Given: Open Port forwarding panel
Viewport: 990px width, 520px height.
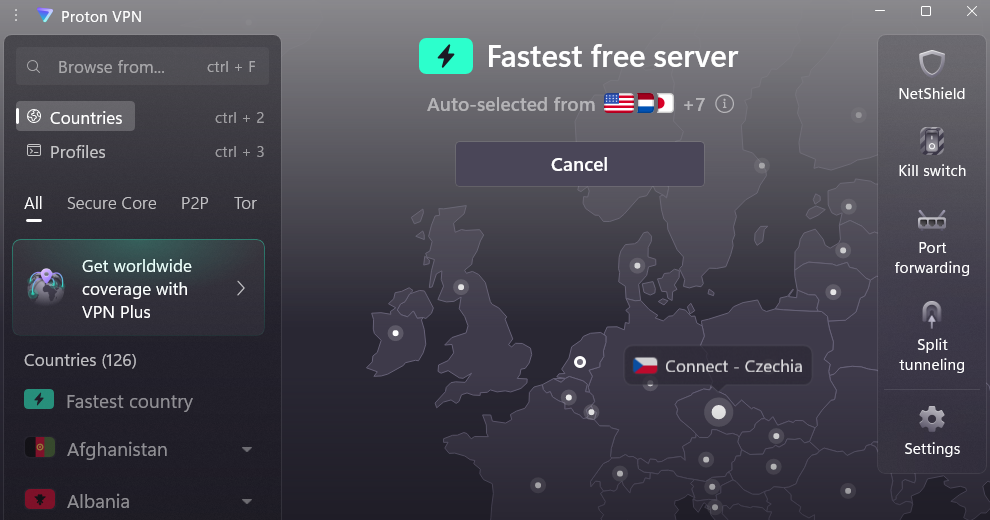Looking at the screenshot, I should pyautogui.click(x=931, y=219).
